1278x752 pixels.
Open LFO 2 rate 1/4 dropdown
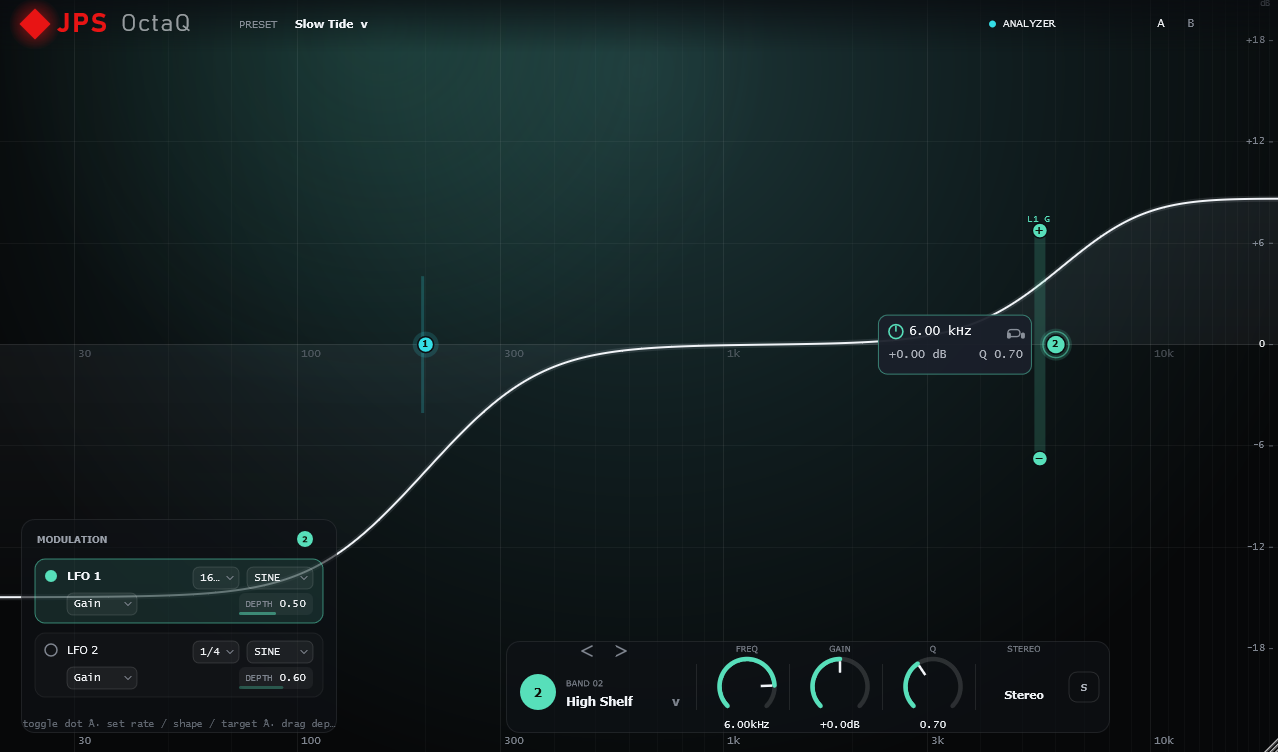(216, 652)
